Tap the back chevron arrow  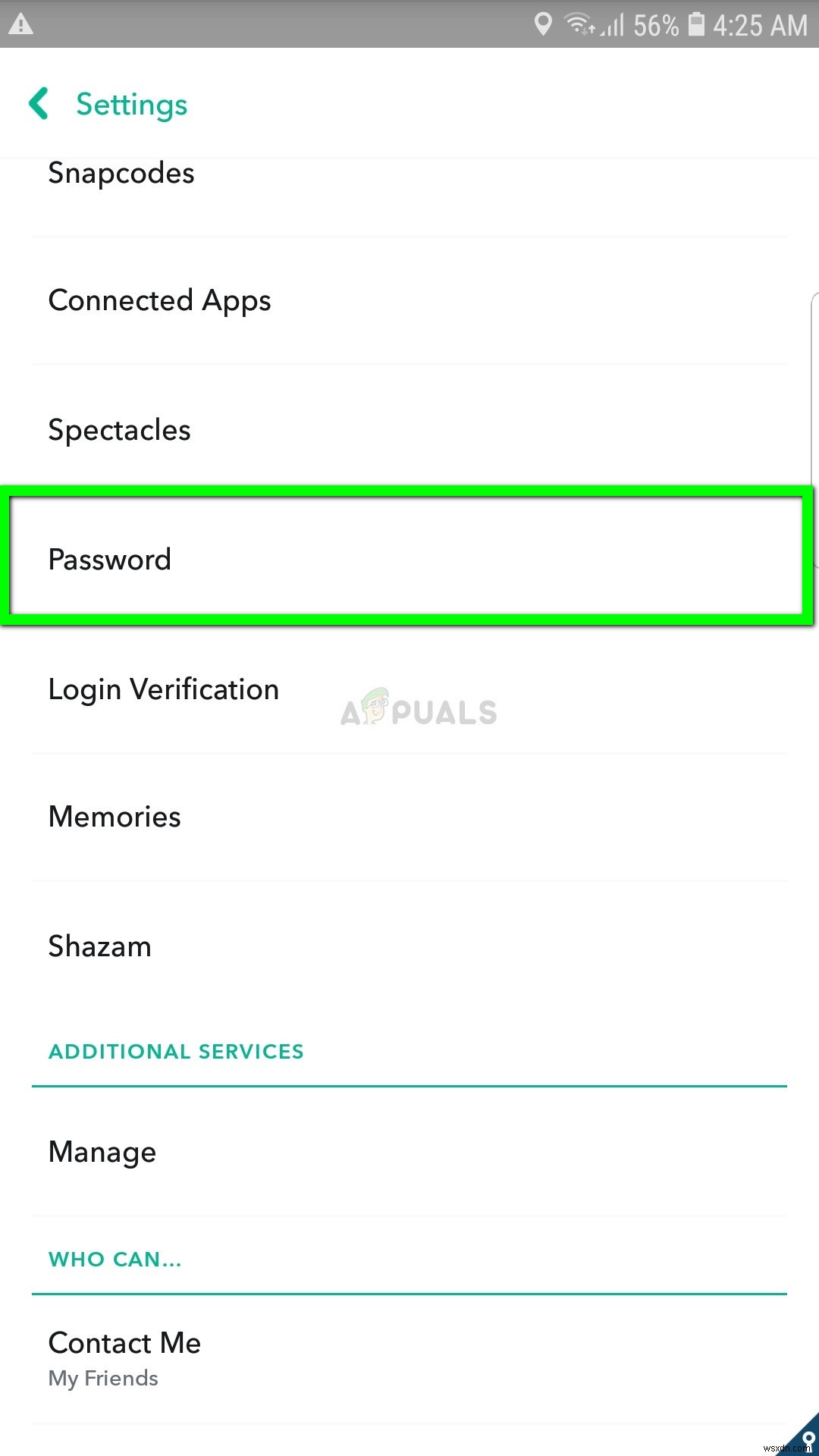pyautogui.click(x=39, y=104)
